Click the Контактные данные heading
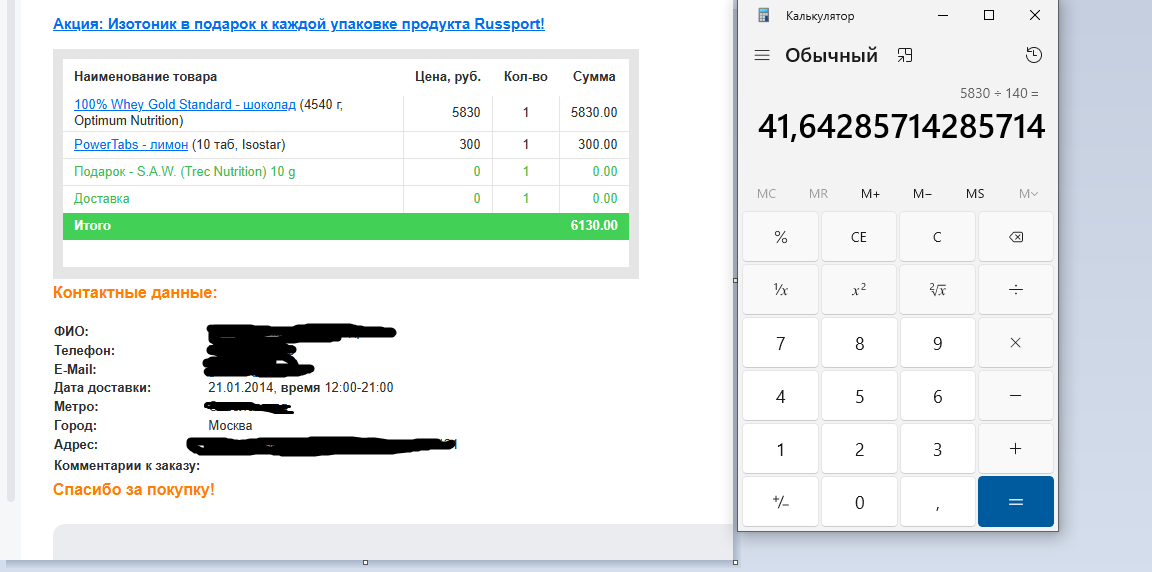 135,293
